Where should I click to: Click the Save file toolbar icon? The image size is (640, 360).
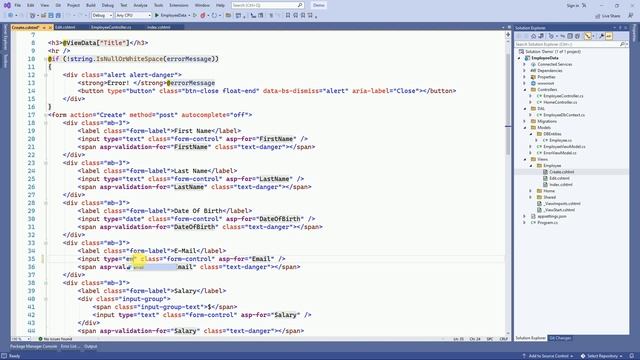click(51, 15)
